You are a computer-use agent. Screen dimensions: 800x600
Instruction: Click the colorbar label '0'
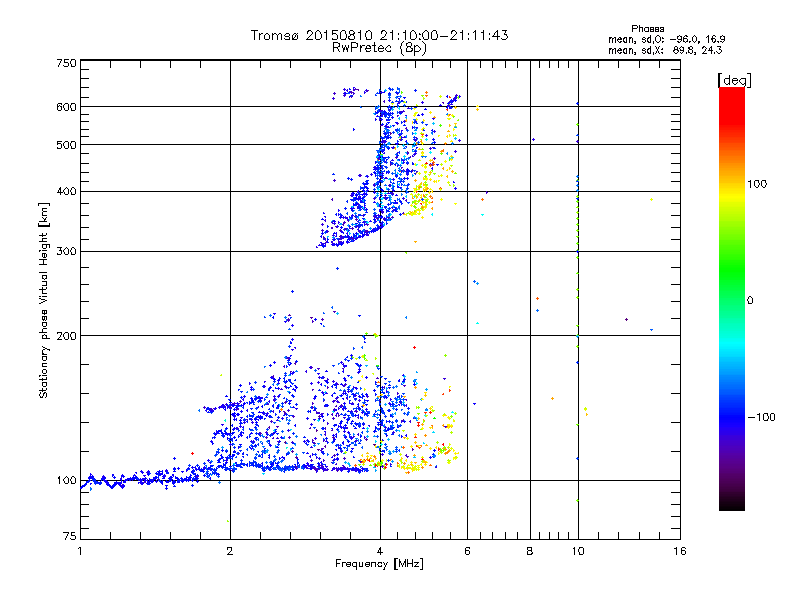(750, 300)
